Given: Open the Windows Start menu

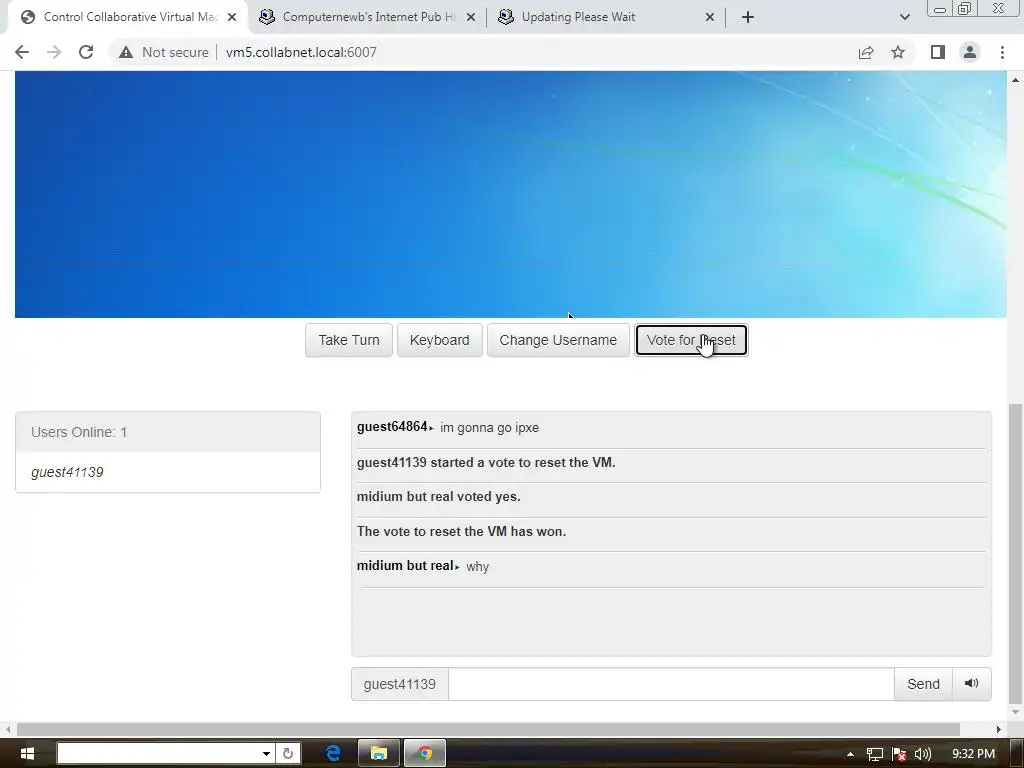Looking at the screenshot, I should click(27, 754).
